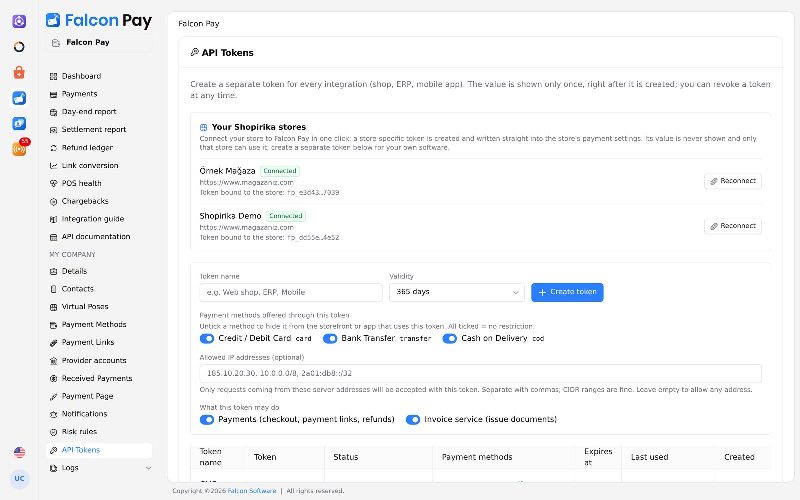This screenshot has height=500, width=800.
Task: Click the circular ring icon in rail
Action: (x=19, y=47)
